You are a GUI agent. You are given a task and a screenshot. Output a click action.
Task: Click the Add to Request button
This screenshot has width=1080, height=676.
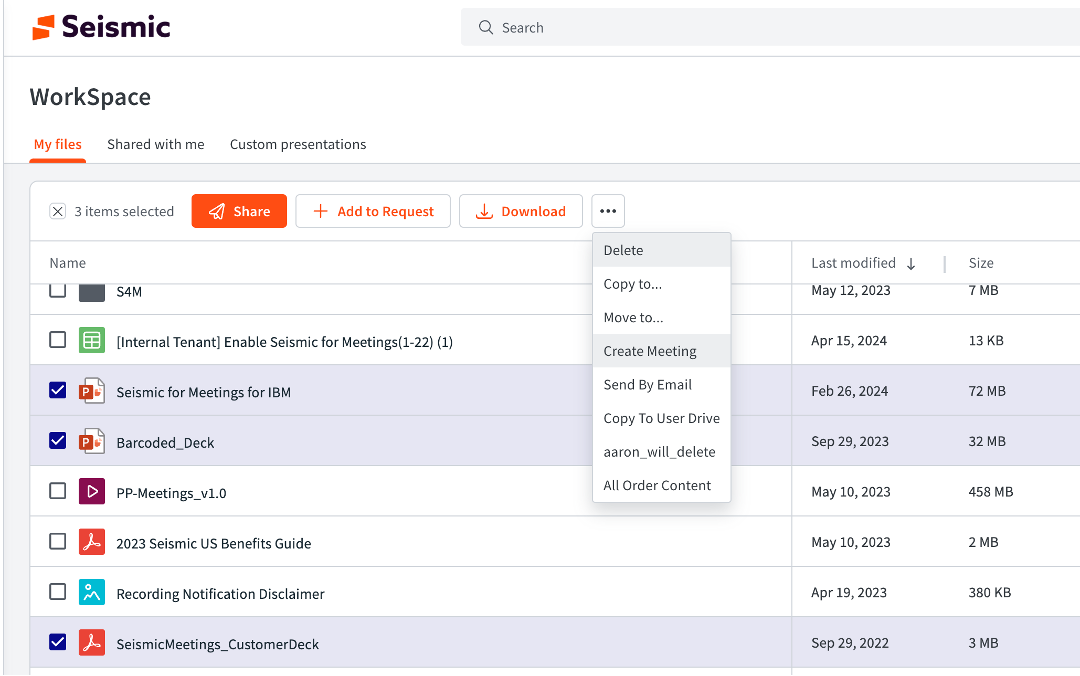pos(373,211)
